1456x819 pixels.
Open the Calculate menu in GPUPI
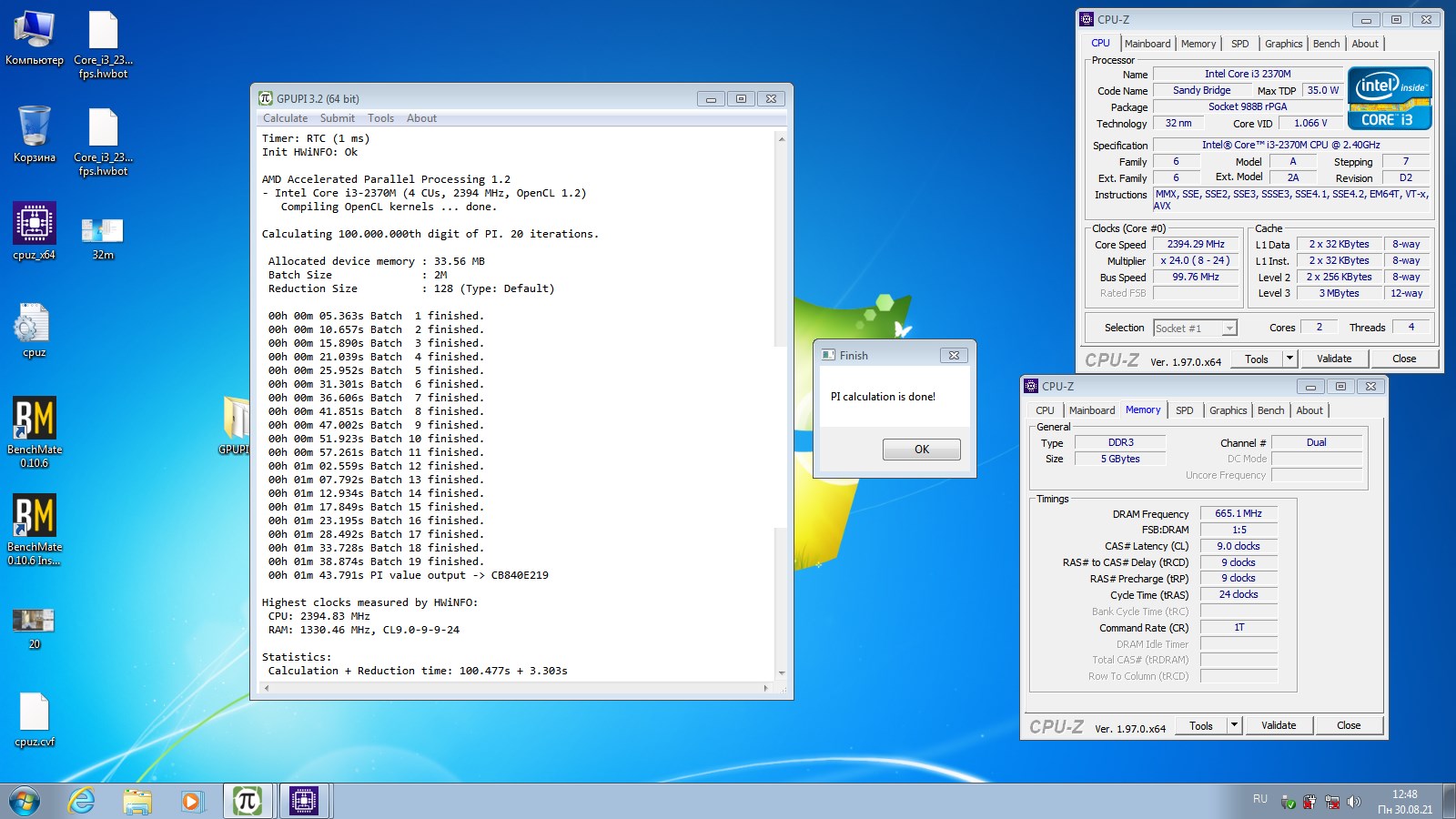pos(285,118)
